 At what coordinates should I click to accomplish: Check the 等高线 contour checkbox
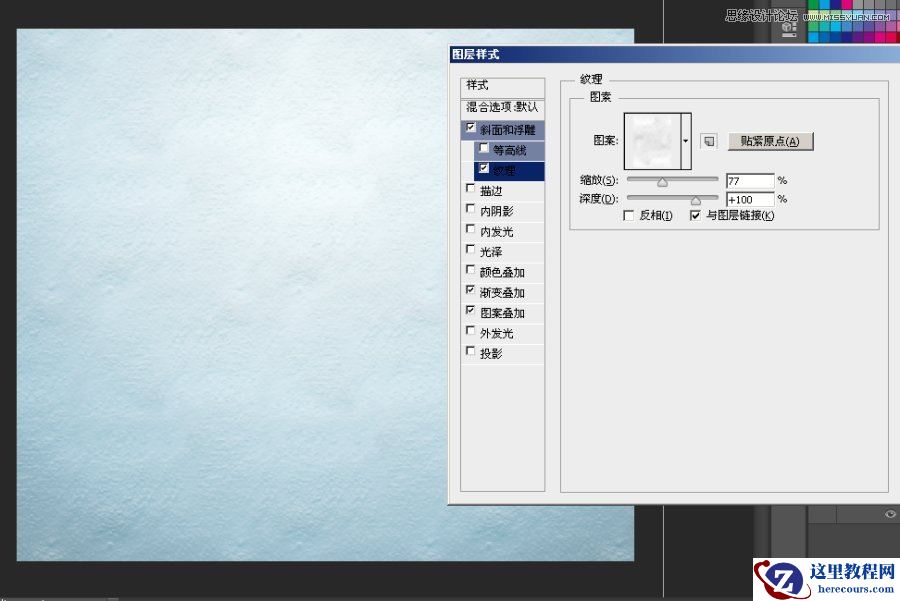[x=483, y=148]
